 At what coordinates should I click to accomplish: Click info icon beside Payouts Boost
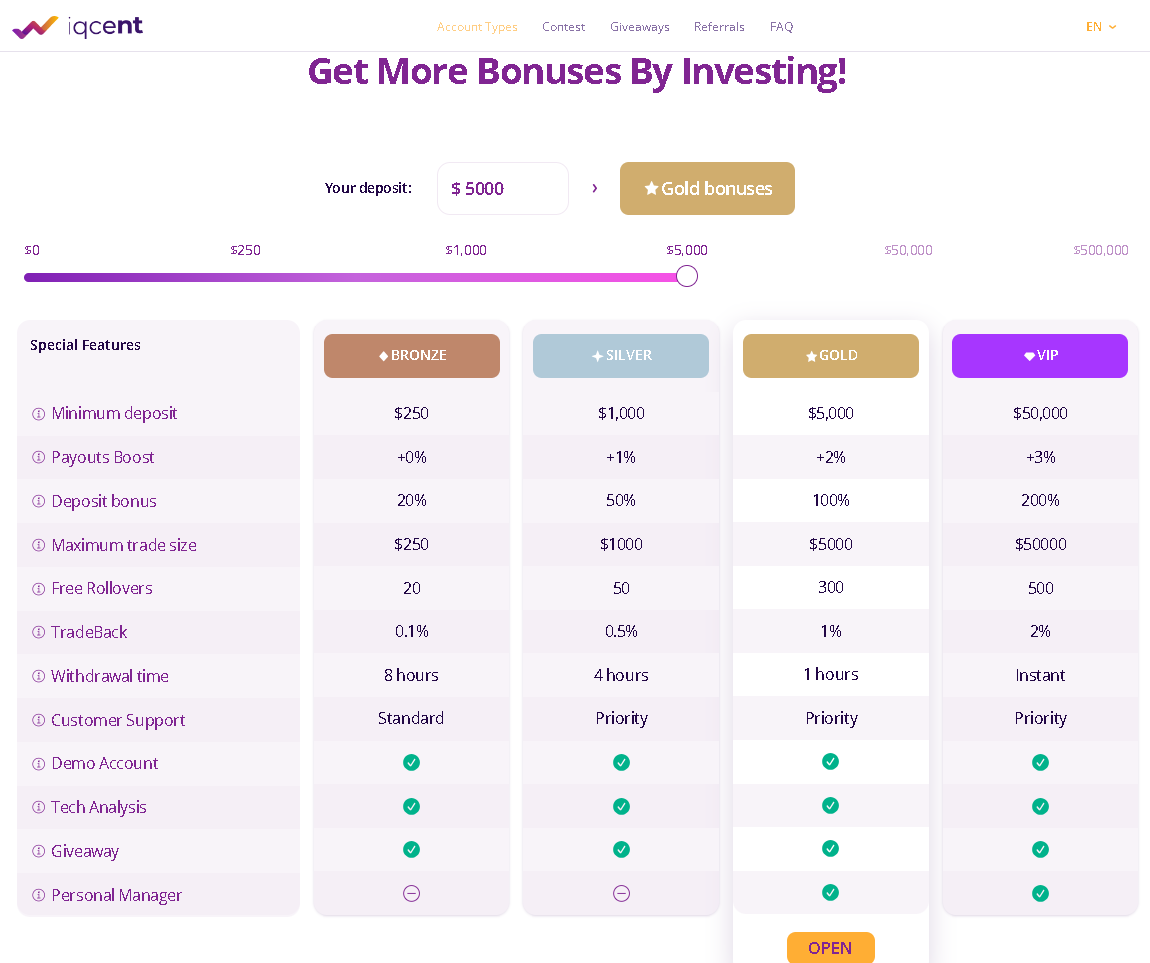pyautogui.click(x=39, y=457)
